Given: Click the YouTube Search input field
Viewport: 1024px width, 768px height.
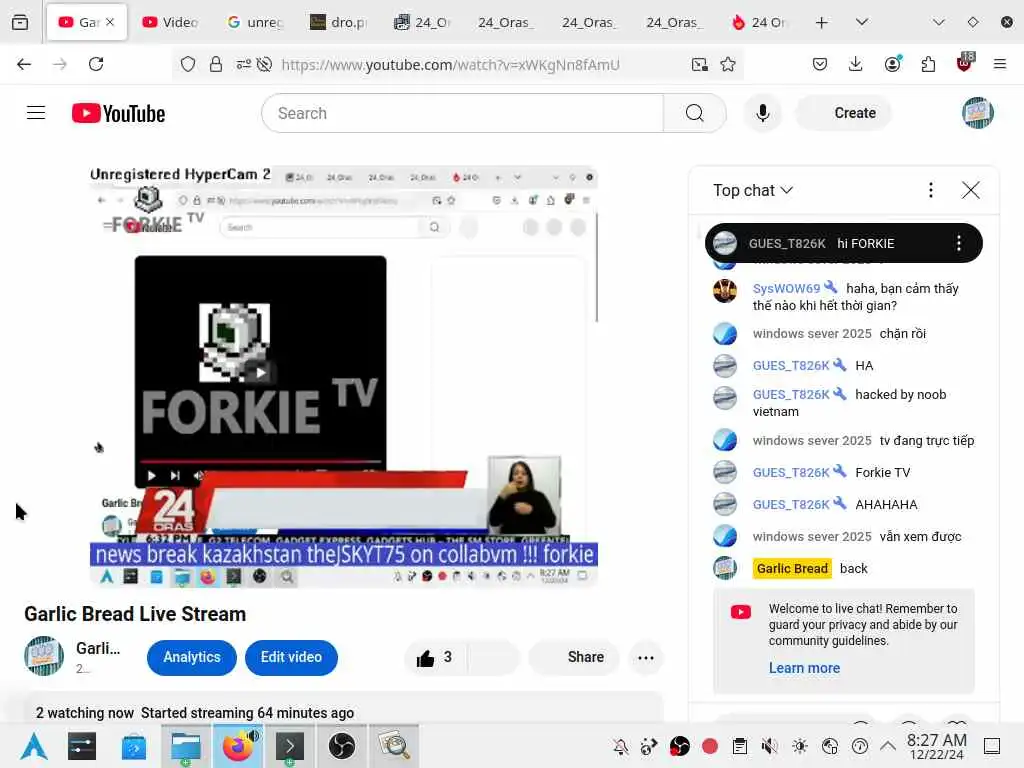Looking at the screenshot, I should click(463, 113).
